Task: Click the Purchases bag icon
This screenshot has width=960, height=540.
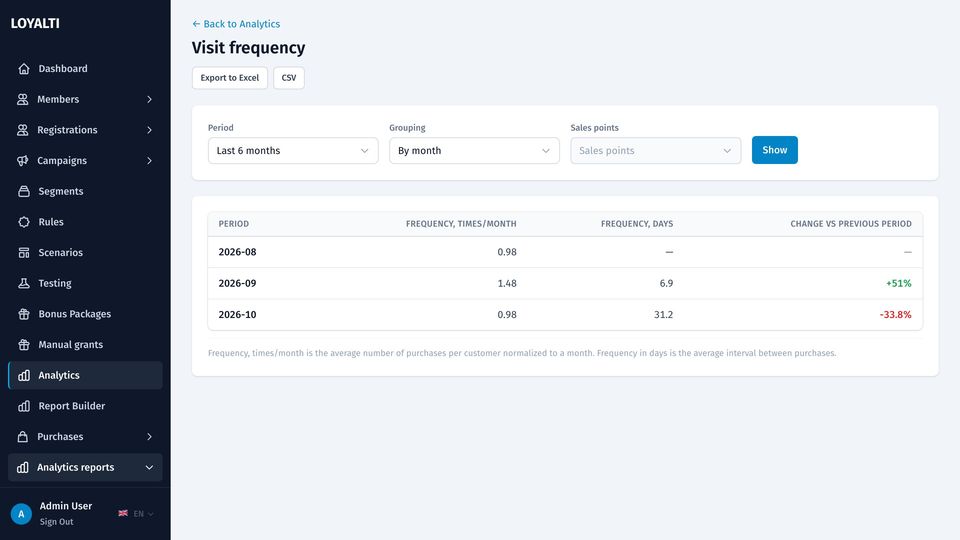Action: (23, 437)
